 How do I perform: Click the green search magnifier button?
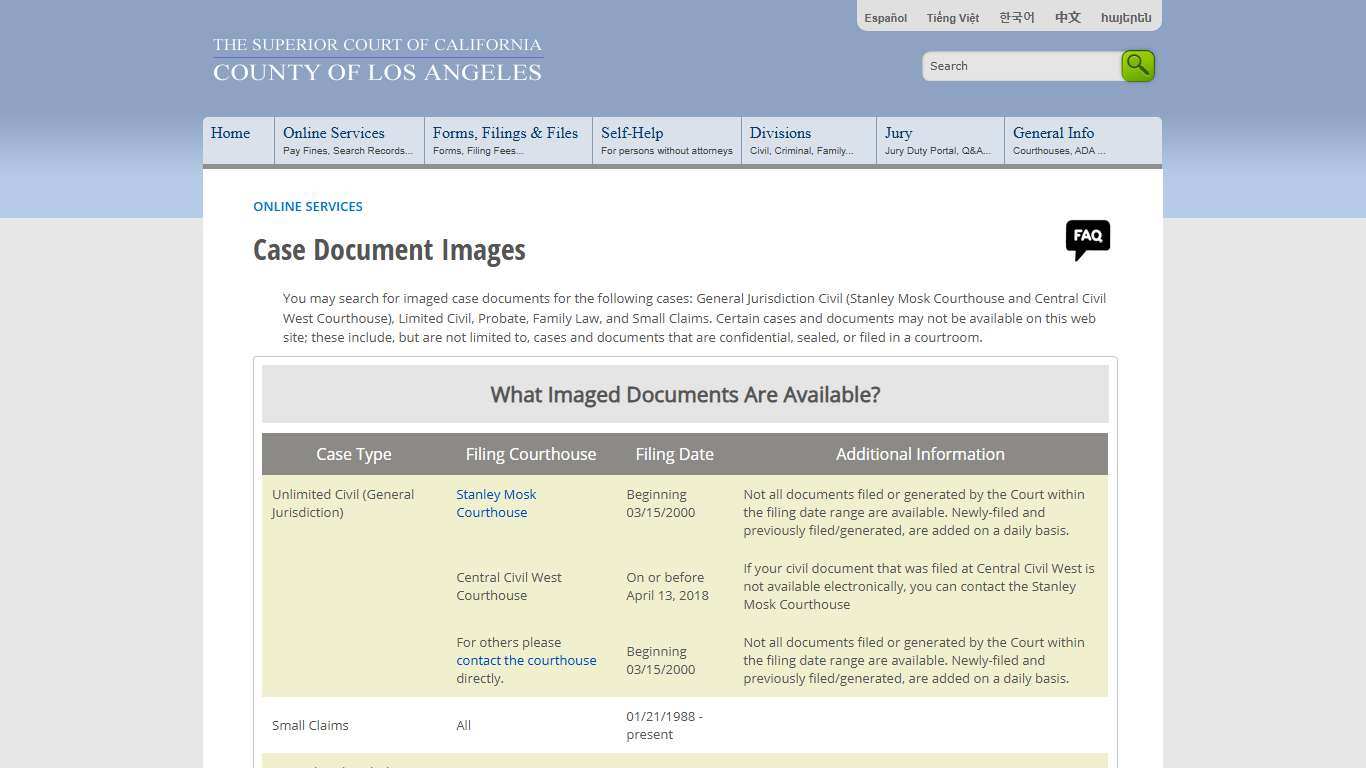tap(1138, 66)
